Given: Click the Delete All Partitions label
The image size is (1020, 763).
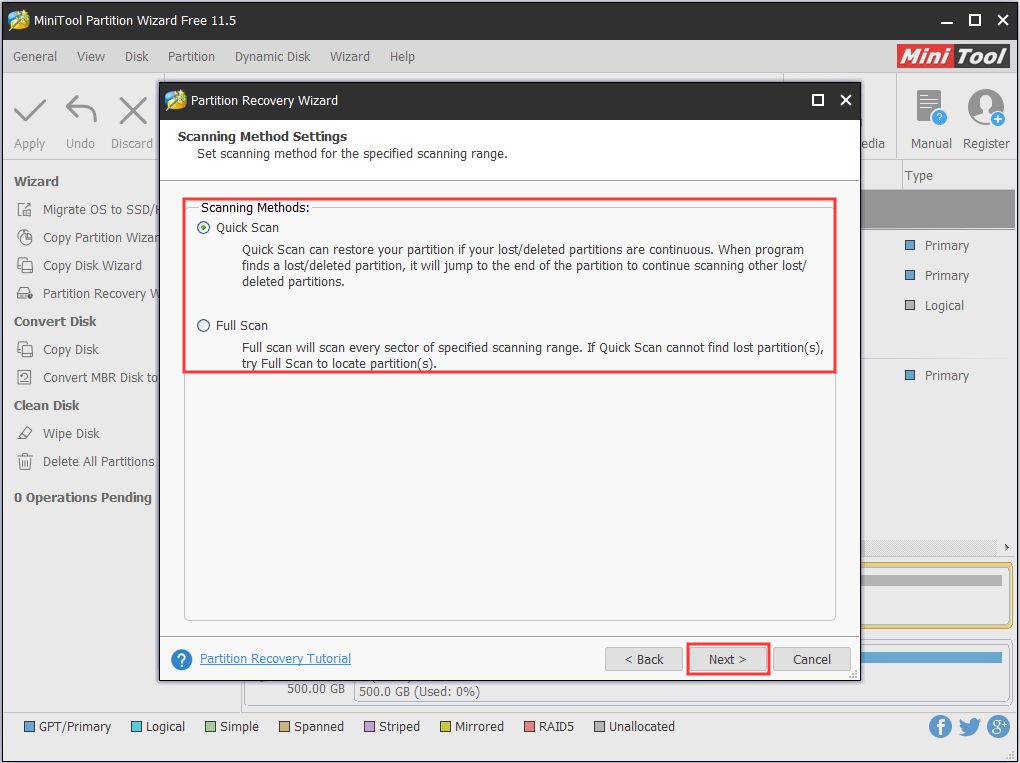Looking at the screenshot, I should coord(99,461).
